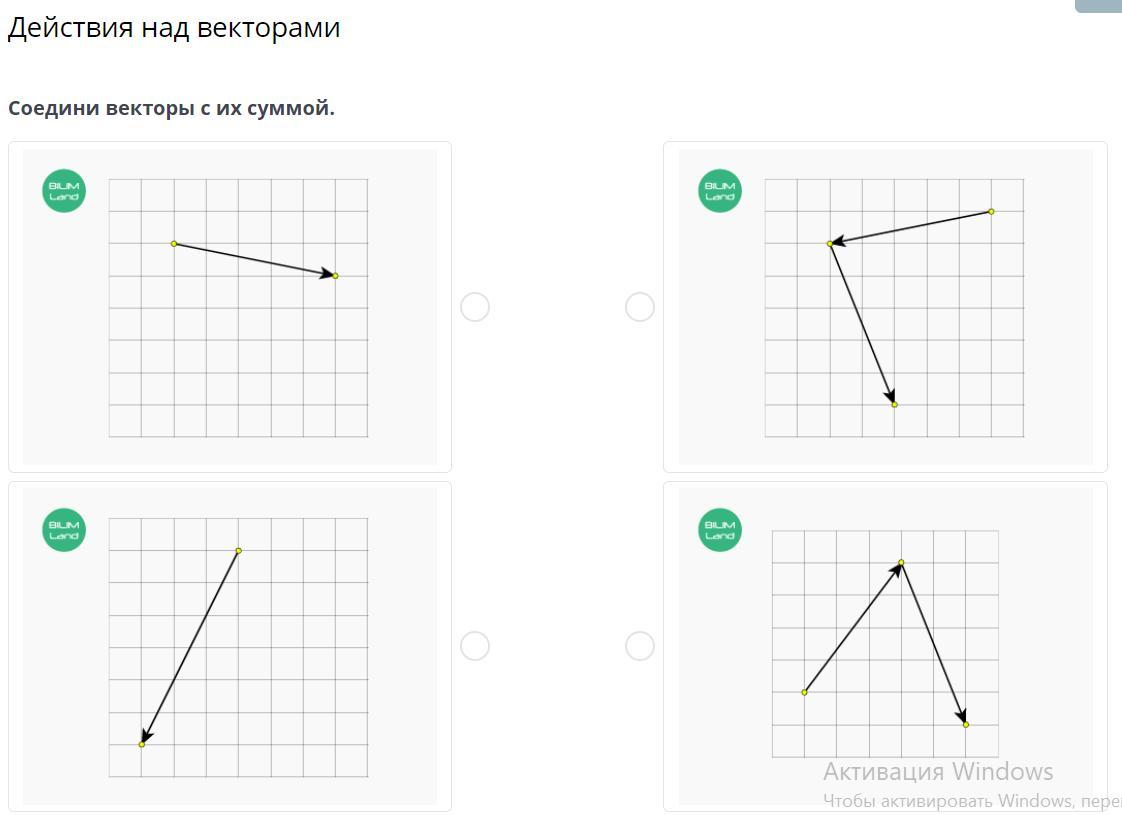Screen dimensions: 1122x815
Task: Click the single rightward vector graph
Action: (238, 308)
